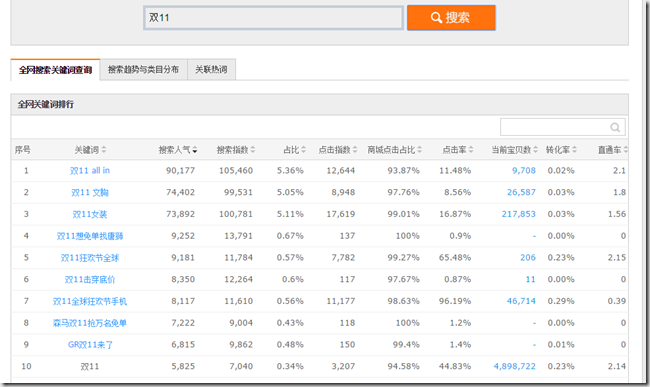Select share value 5.36%

(x=290, y=171)
